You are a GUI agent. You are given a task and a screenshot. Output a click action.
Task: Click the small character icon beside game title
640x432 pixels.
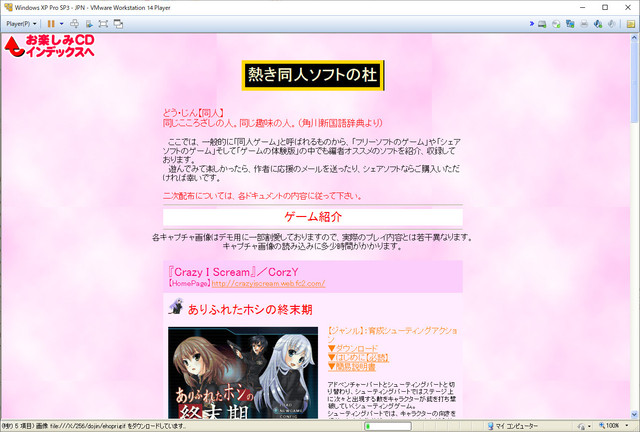click(x=176, y=306)
